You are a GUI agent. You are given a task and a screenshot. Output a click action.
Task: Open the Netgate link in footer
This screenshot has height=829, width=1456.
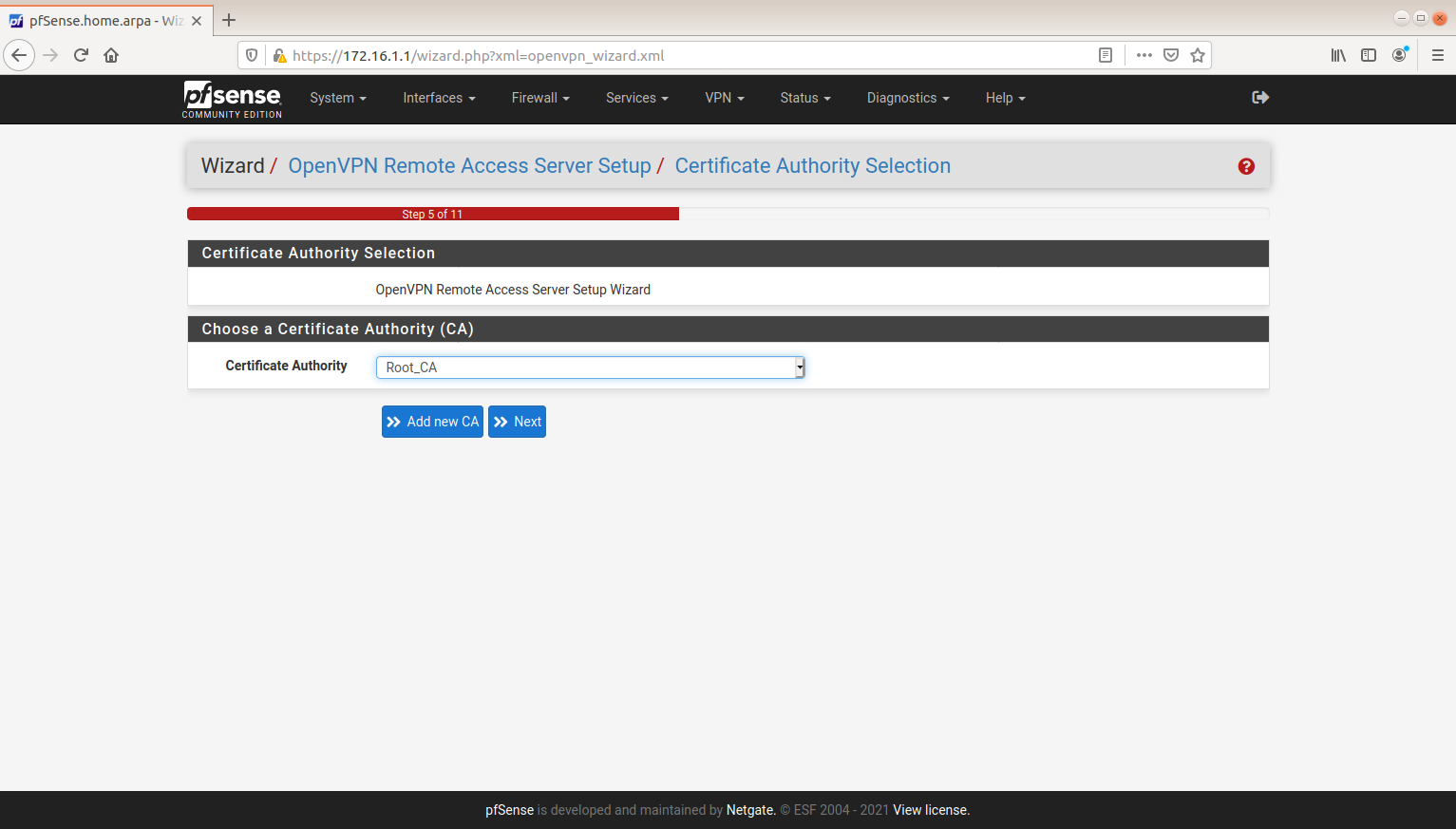750,810
